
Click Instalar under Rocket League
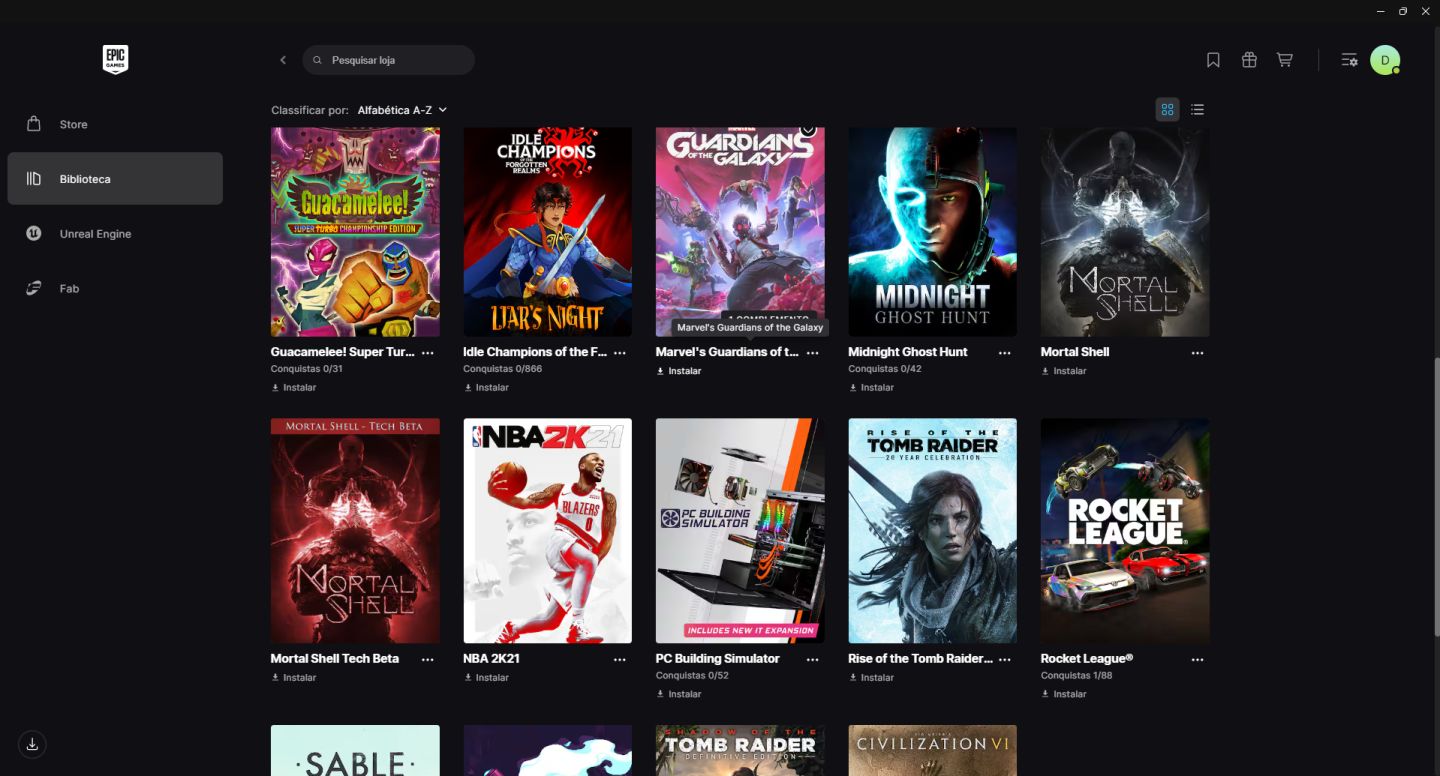(x=1064, y=693)
